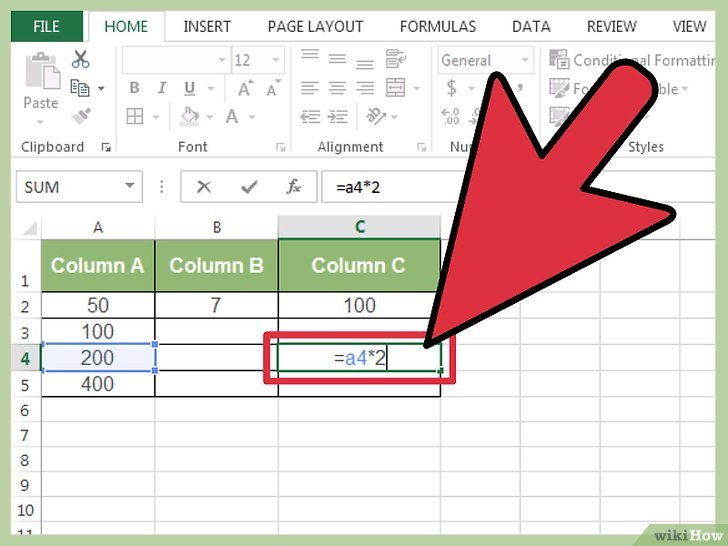Click the Center alignment icon
The width and height of the screenshot is (728, 546).
click(x=337, y=88)
